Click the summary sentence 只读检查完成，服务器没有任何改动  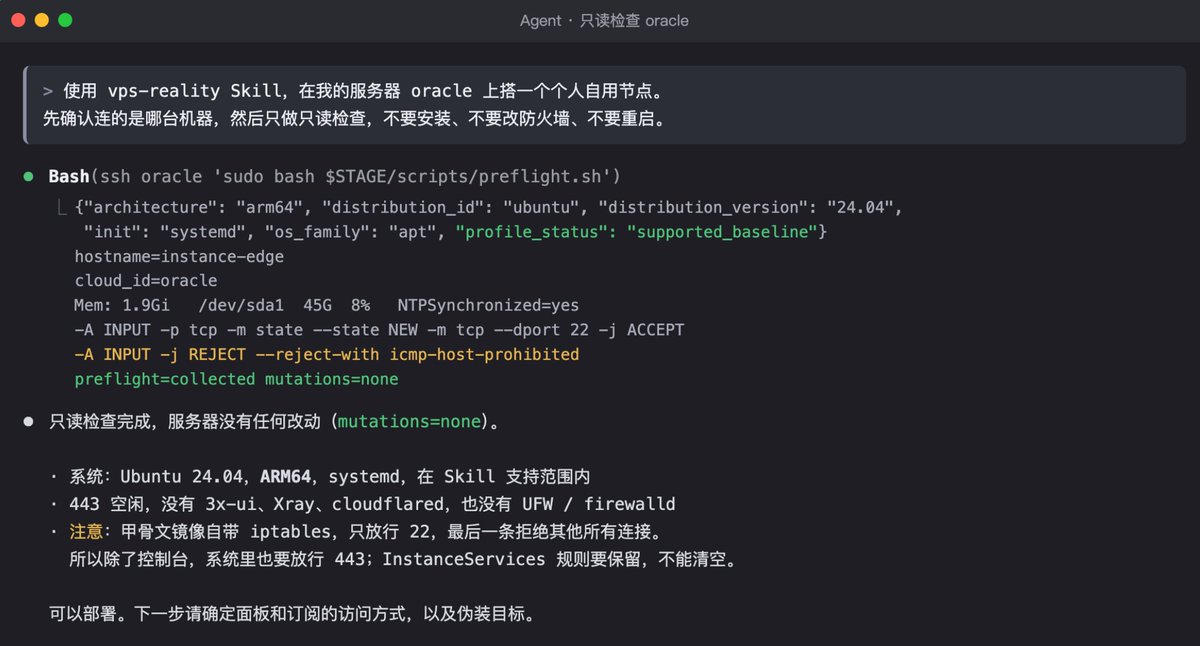274,422
